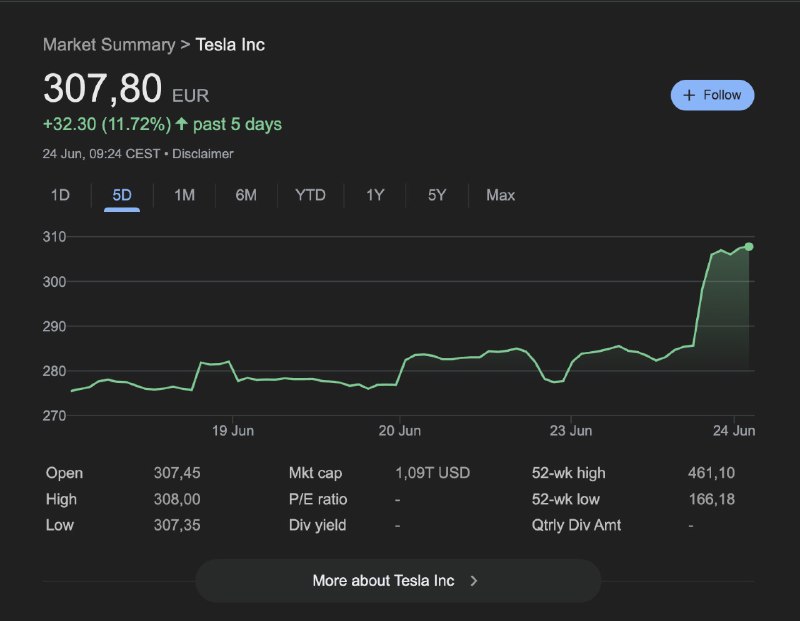Follow the Tesla Inc stock

tap(712, 95)
